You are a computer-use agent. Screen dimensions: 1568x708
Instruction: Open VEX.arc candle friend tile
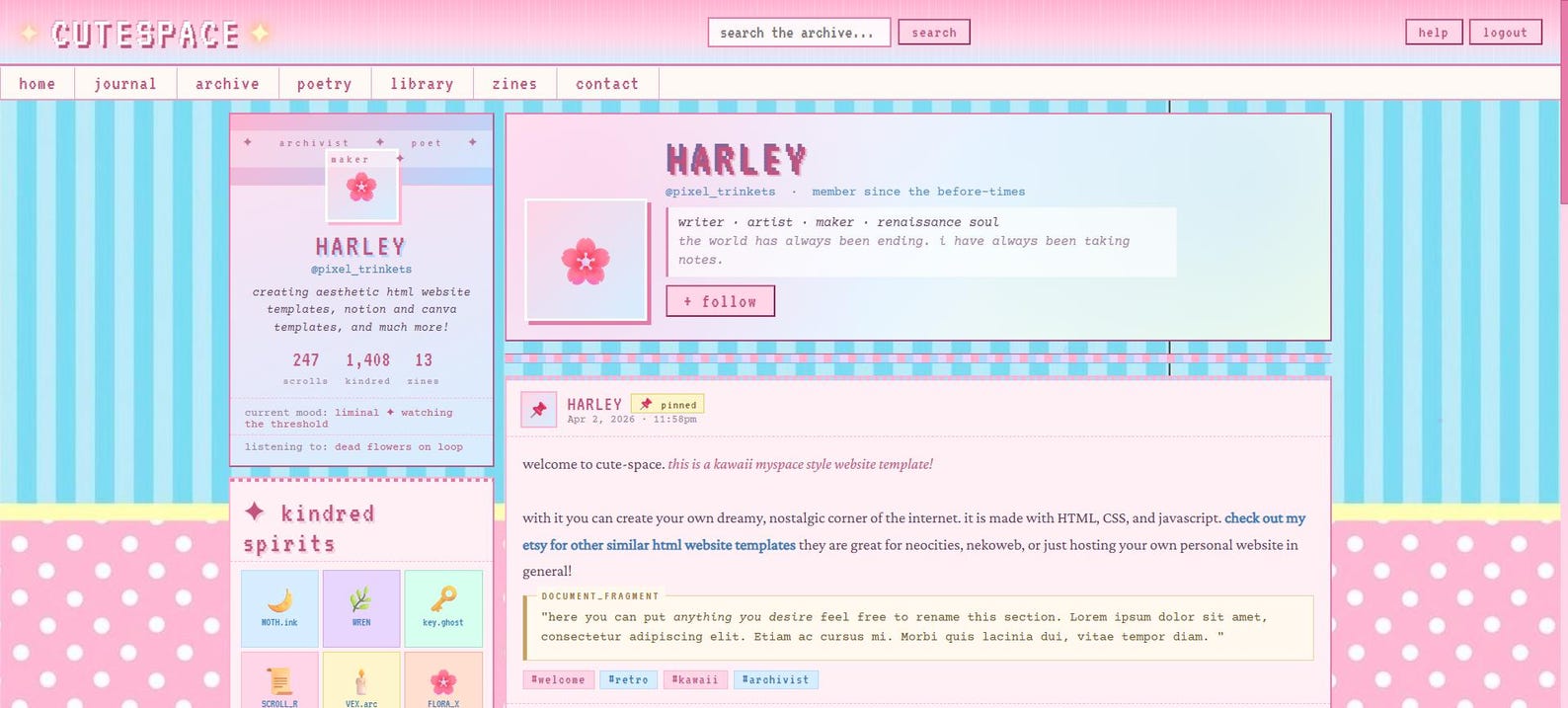click(x=361, y=679)
